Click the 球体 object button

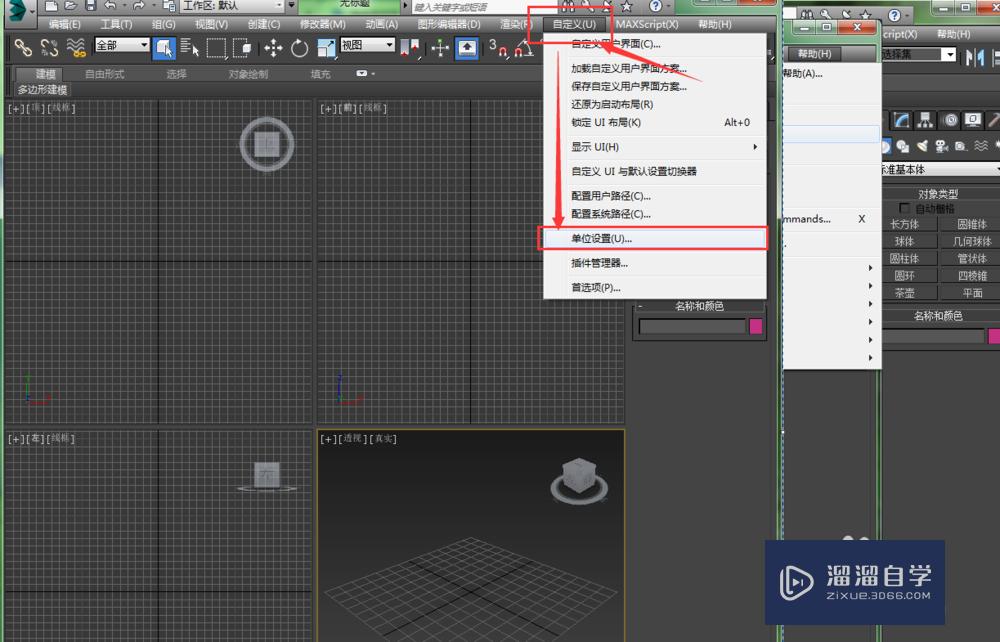(904, 242)
